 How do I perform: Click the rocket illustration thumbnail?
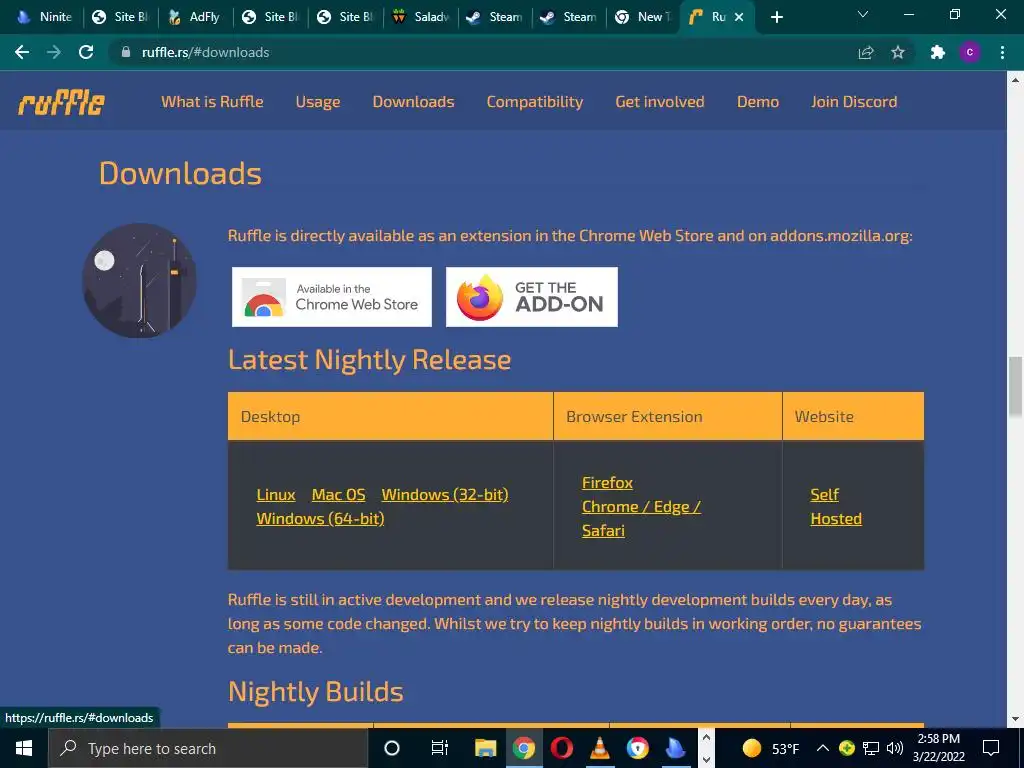tap(139, 280)
